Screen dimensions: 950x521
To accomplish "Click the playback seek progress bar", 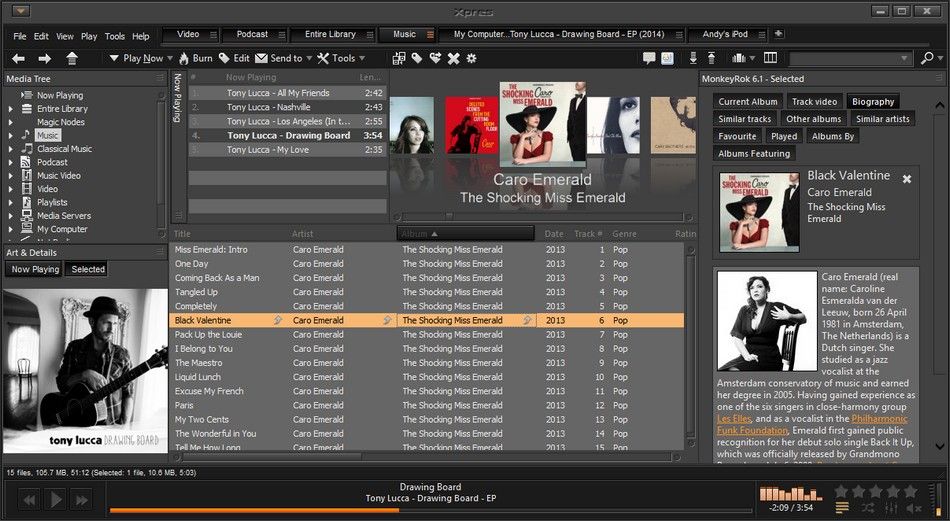I will pyautogui.click(x=430, y=511).
